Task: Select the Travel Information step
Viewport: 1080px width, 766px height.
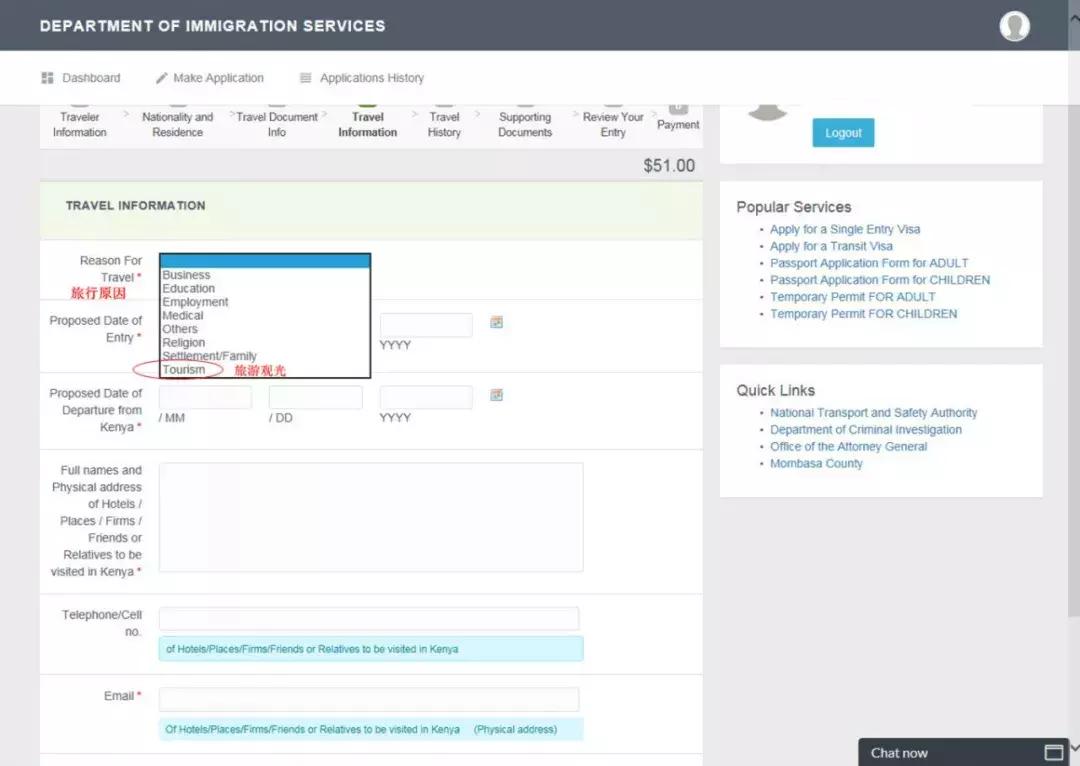Action: point(367,124)
